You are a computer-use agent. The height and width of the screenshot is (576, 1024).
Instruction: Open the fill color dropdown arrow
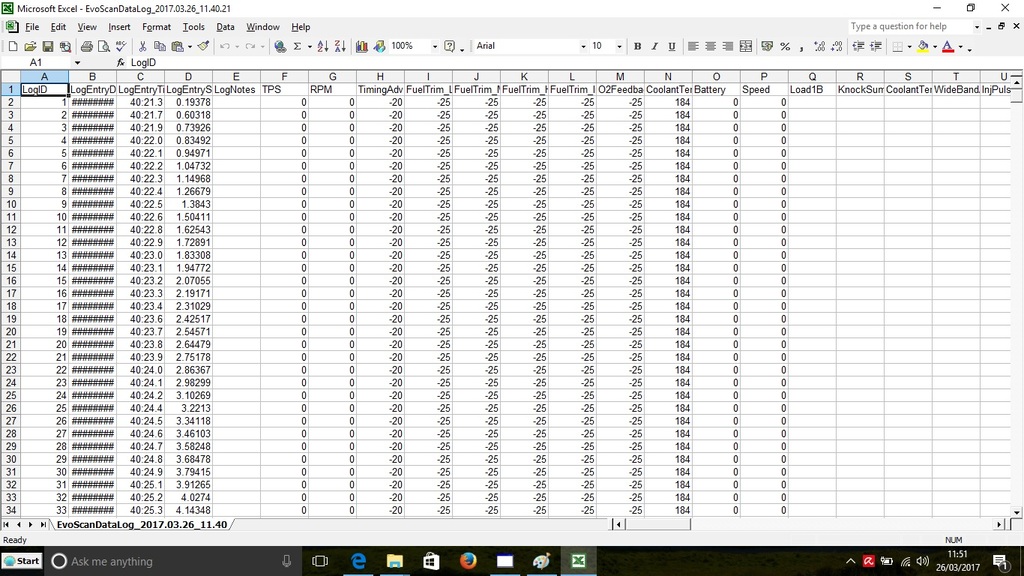935,46
